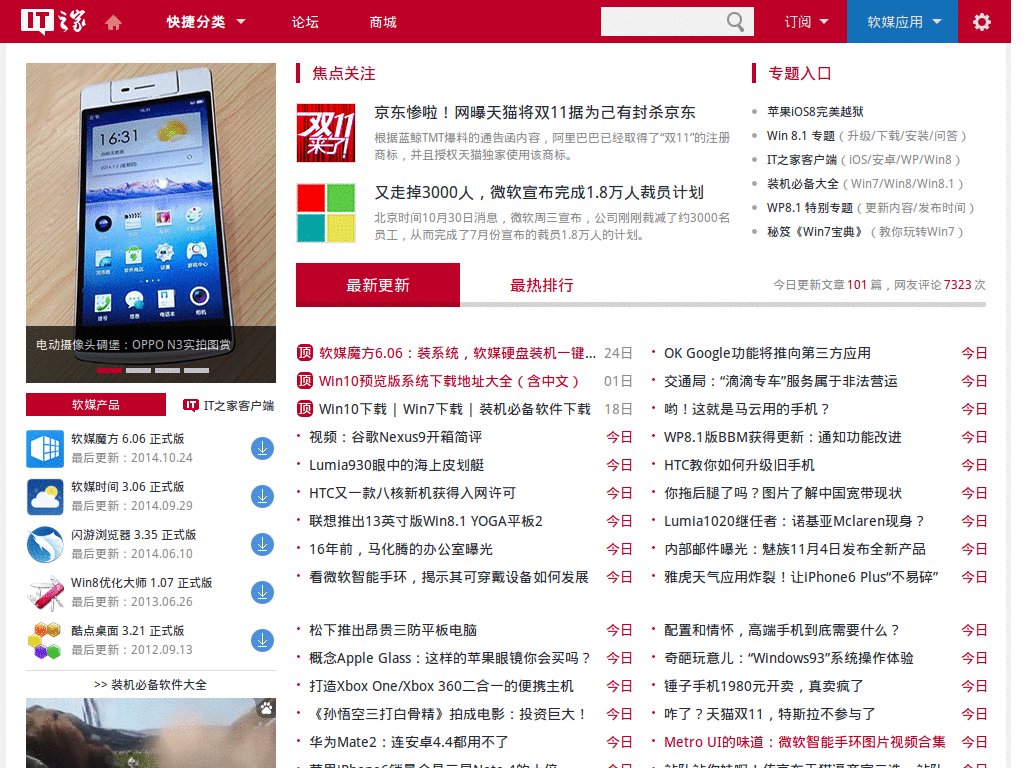Download 软媒时间 3.06 via arrow icon
Viewport: 1024px width, 768px height.
coord(263,496)
